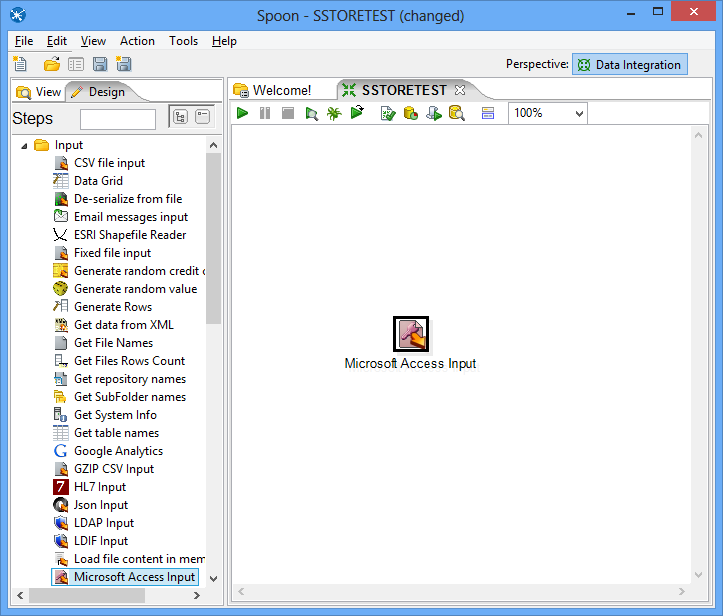Open the Welcome! tab
Image resolution: width=723 pixels, height=616 pixels.
click(273, 90)
